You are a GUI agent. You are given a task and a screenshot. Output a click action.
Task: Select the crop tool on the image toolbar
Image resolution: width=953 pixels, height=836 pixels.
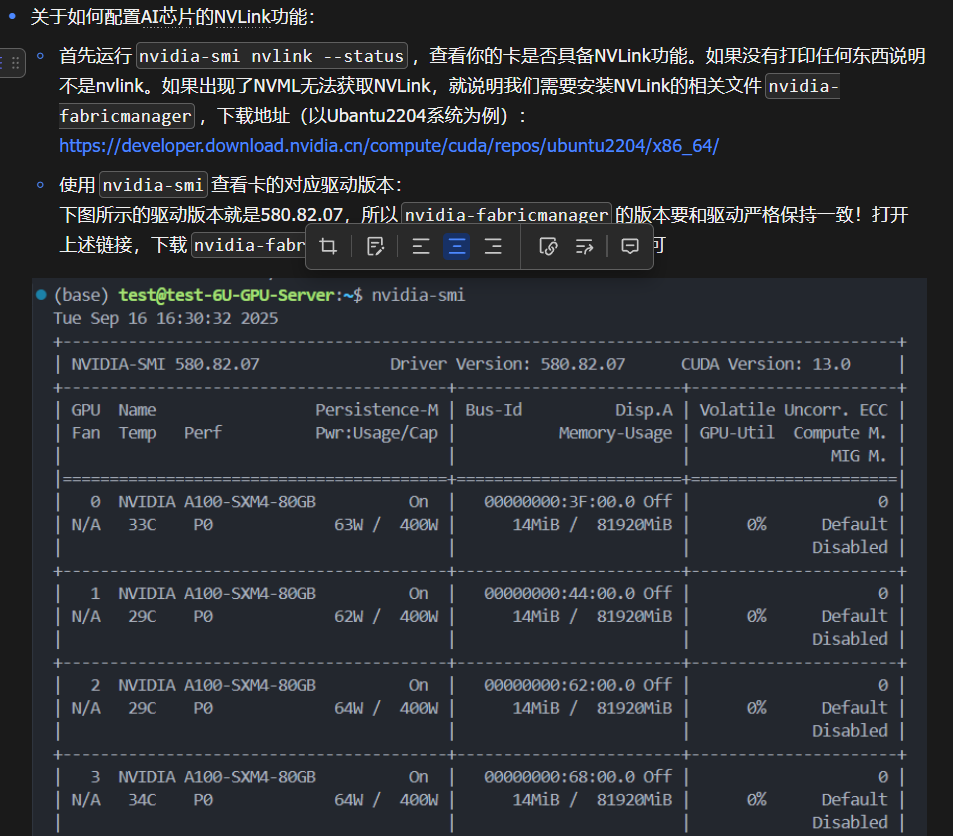[328, 245]
